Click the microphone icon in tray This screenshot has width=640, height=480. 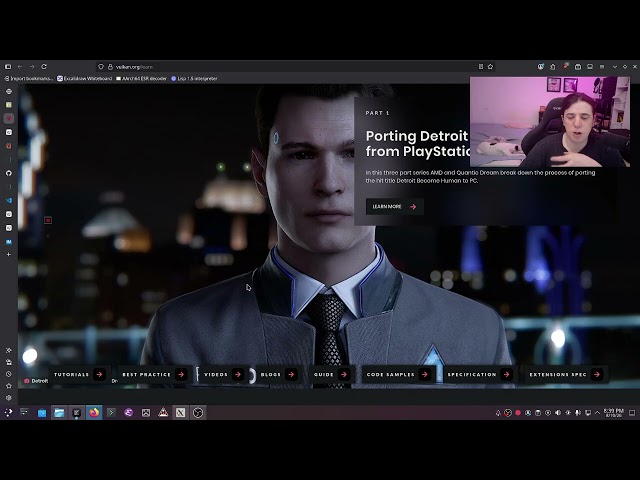tap(578, 413)
